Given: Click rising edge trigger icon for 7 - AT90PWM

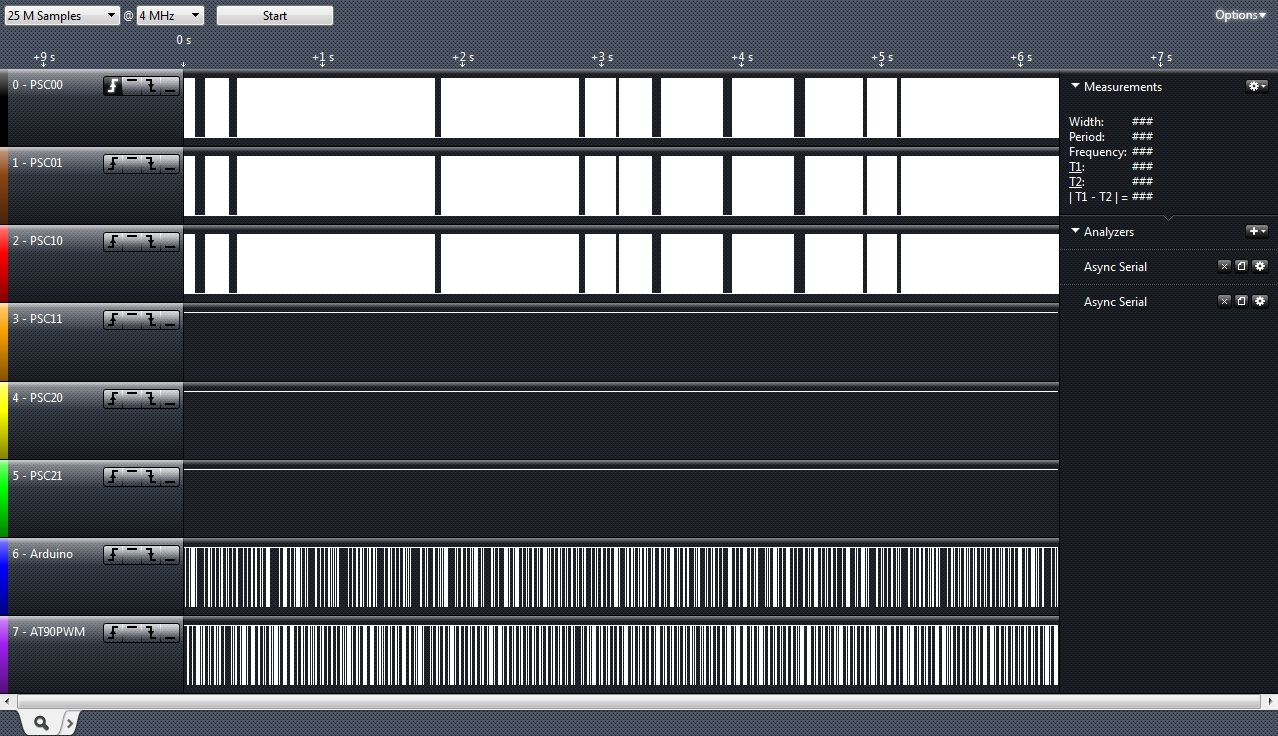Looking at the screenshot, I should [x=113, y=633].
